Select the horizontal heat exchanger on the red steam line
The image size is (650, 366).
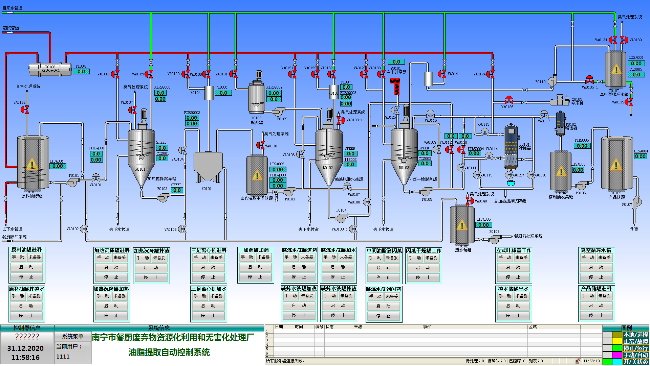pyautogui.click(x=50, y=69)
